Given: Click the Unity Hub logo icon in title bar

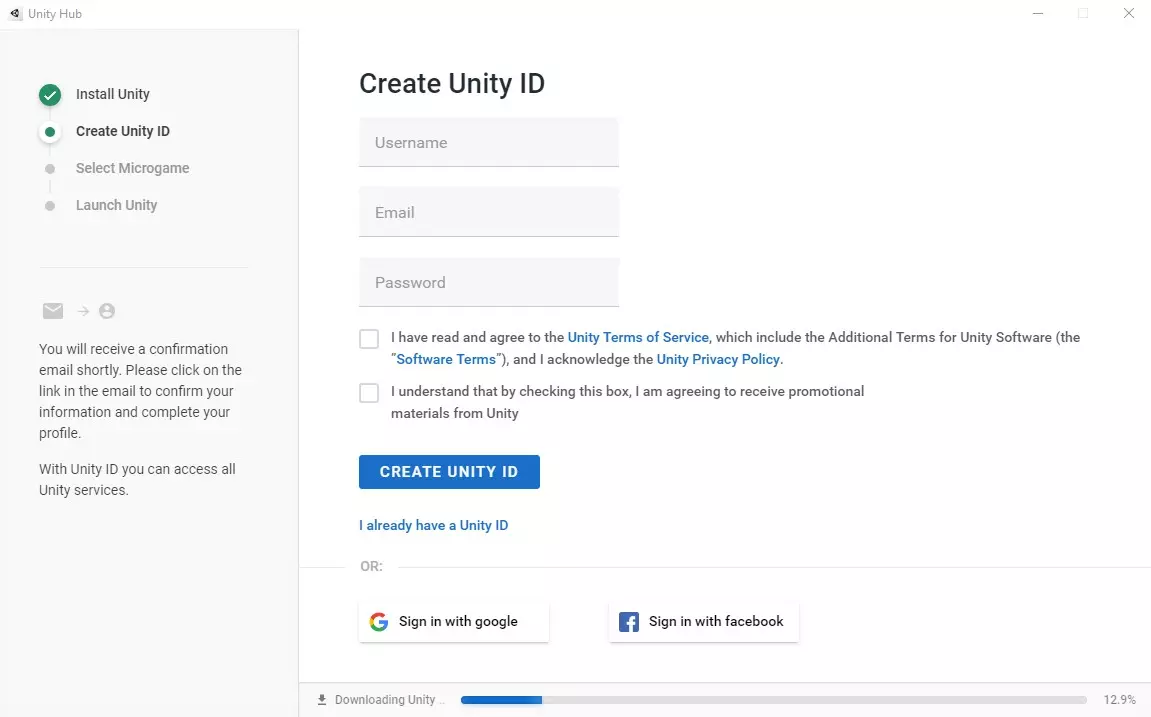Looking at the screenshot, I should coord(15,14).
